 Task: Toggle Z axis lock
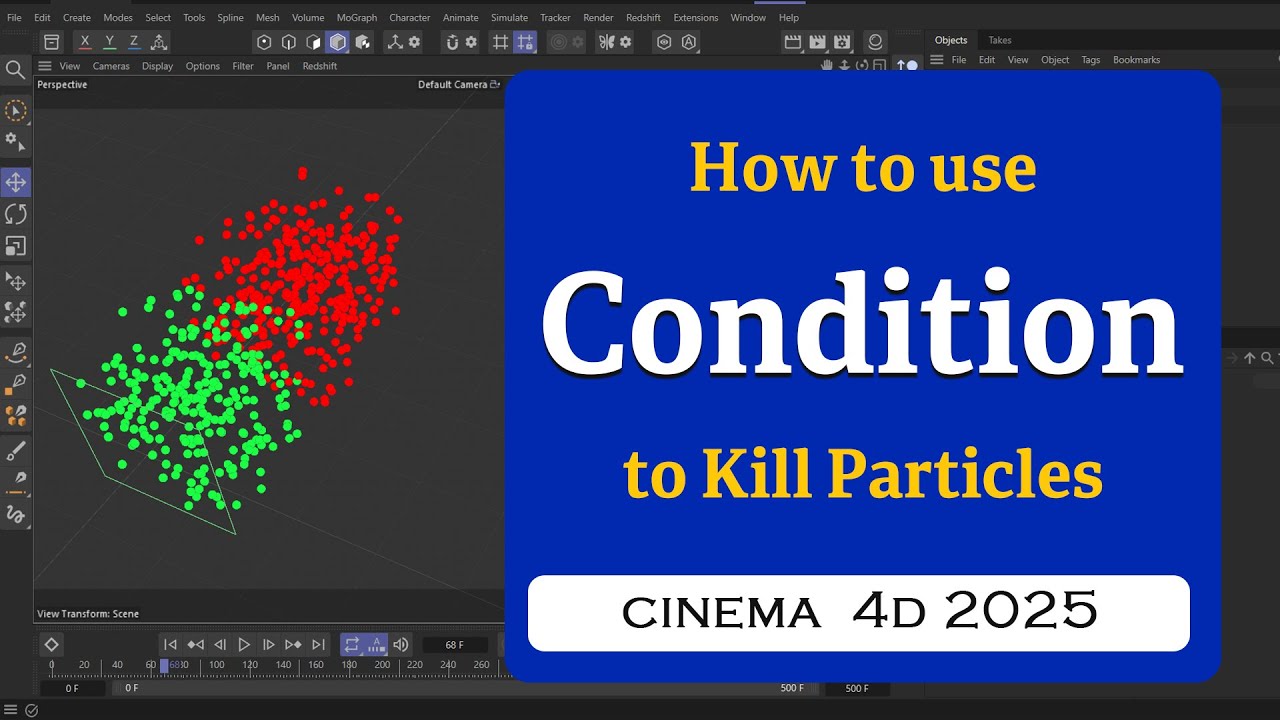[x=133, y=42]
